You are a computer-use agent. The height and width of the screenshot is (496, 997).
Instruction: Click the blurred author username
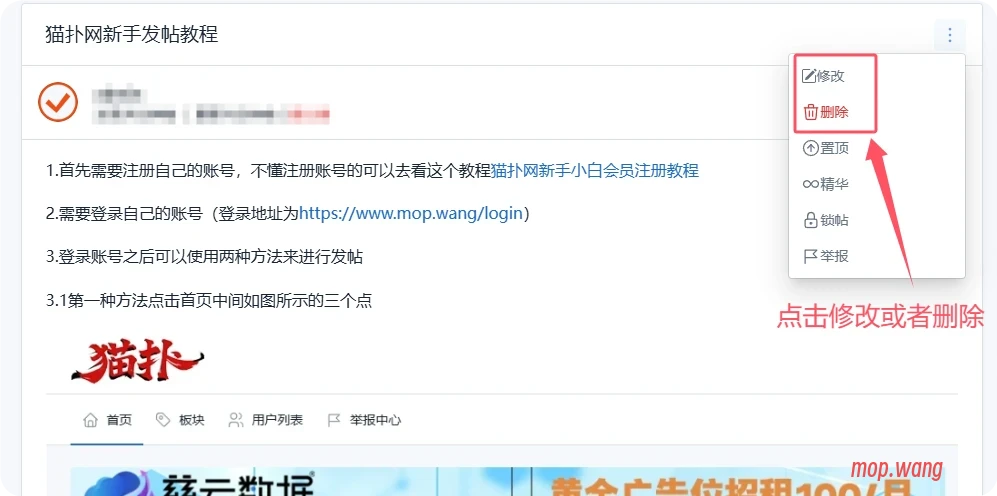(x=116, y=95)
